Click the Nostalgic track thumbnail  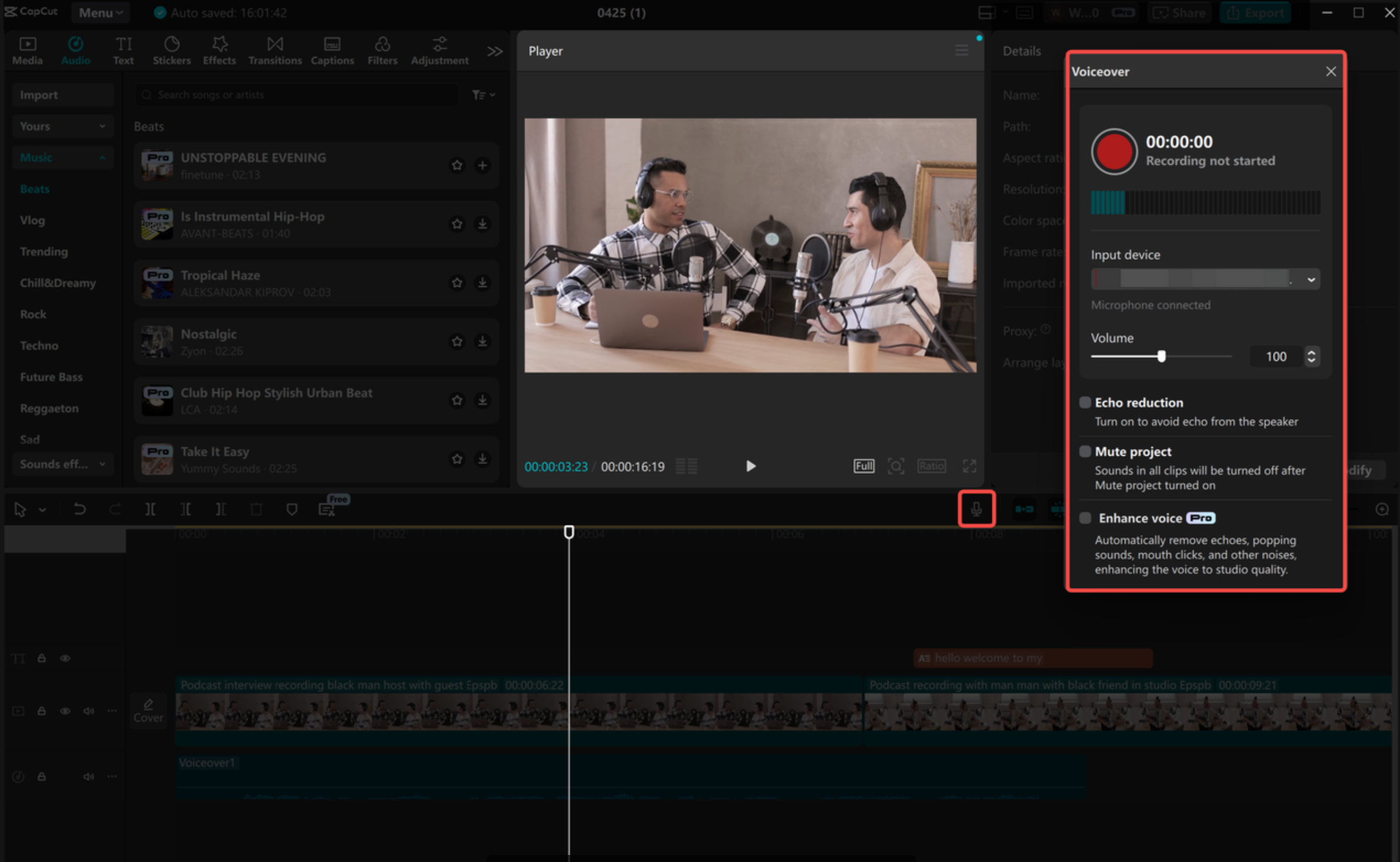pyautogui.click(x=157, y=342)
